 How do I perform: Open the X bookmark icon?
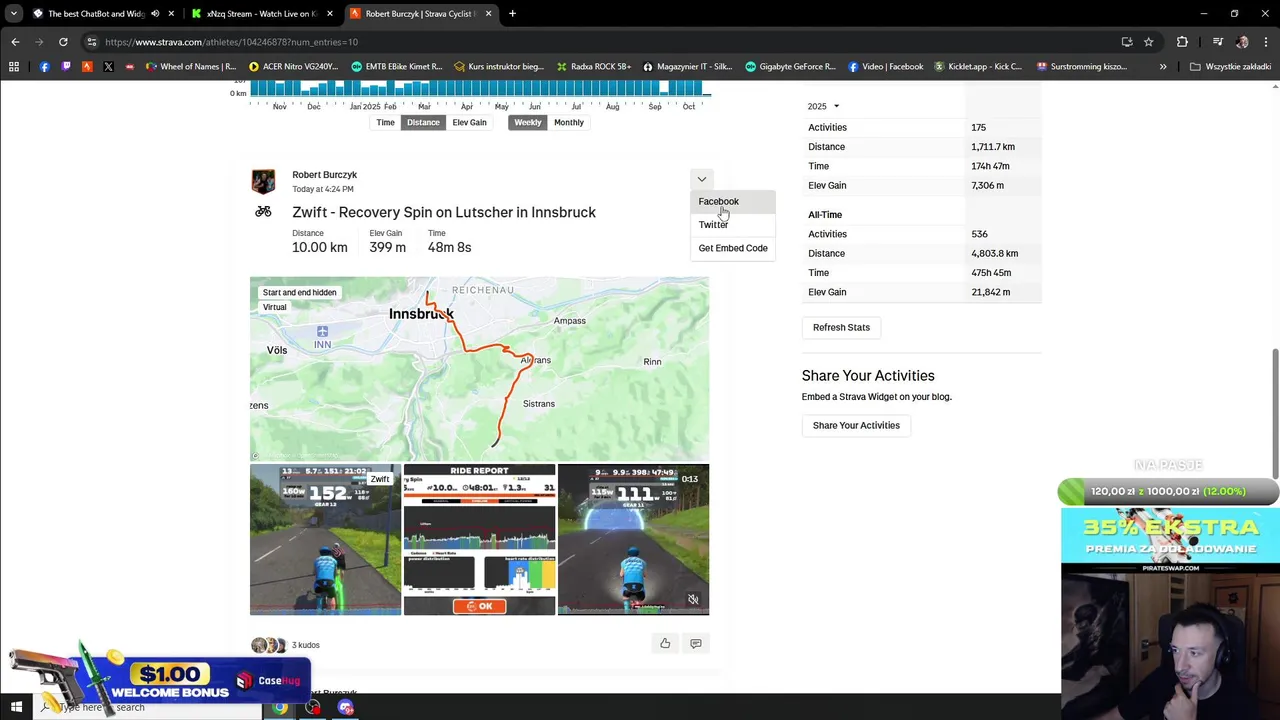point(109,67)
